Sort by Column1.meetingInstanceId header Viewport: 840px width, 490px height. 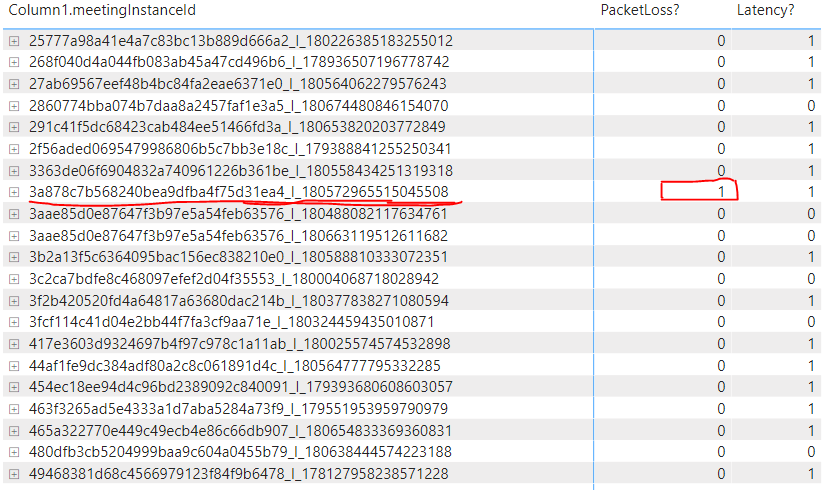click(x=102, y=10)
